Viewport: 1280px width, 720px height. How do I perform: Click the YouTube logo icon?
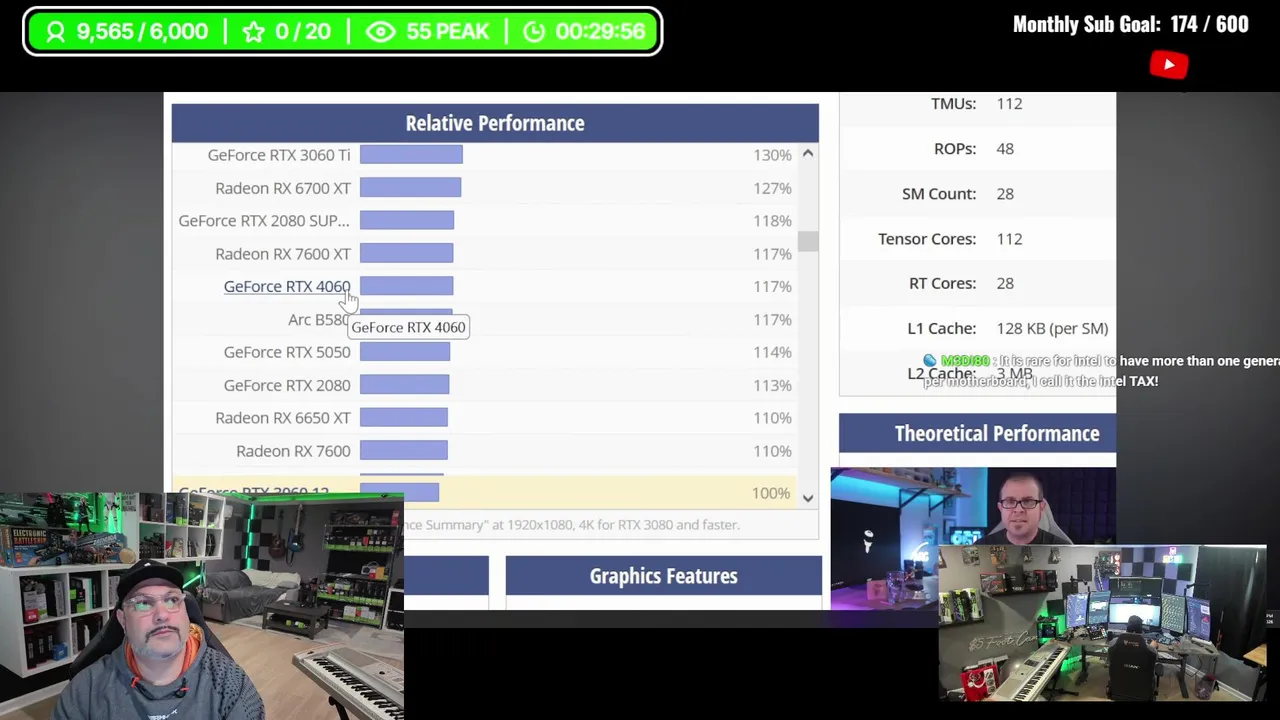point(1169,65)
